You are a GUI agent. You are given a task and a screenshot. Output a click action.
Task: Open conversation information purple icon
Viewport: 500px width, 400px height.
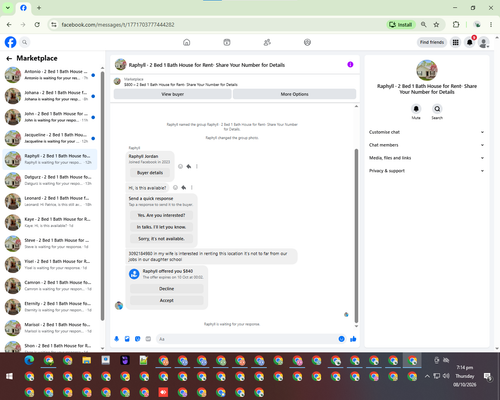coord(350,65)
